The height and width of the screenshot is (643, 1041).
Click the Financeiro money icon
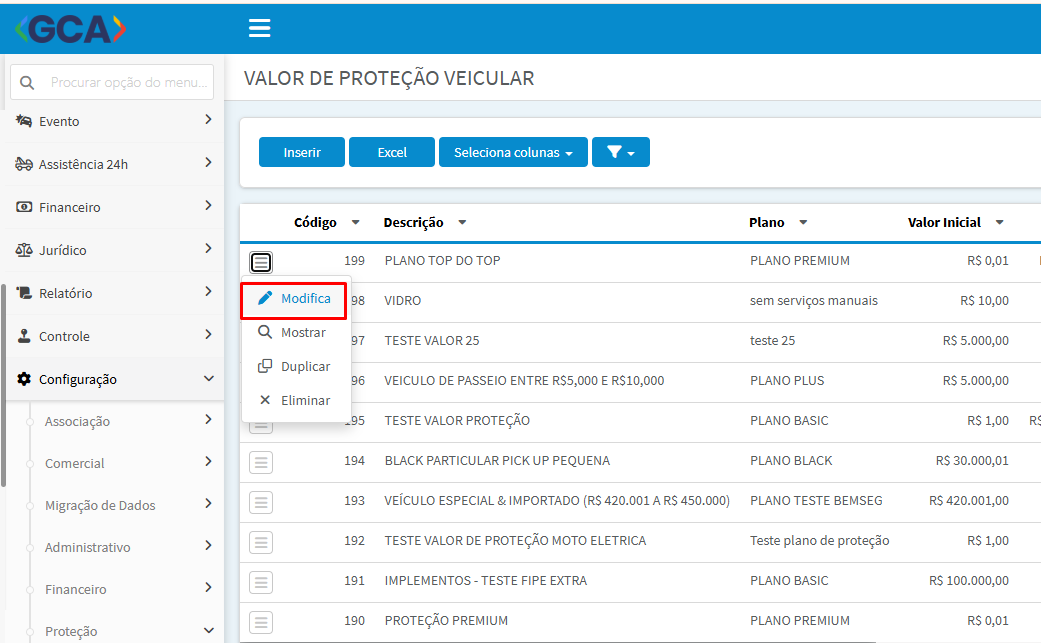24,207
